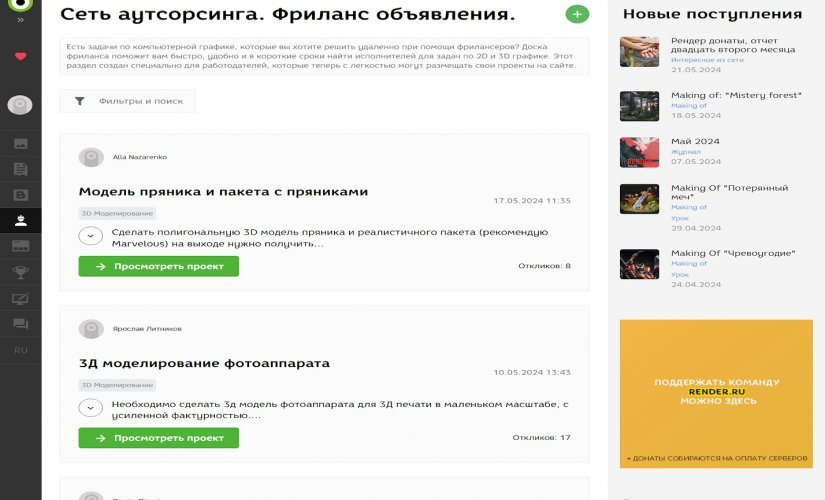Click date 10.05.2024 13:43

click(532, 372)
